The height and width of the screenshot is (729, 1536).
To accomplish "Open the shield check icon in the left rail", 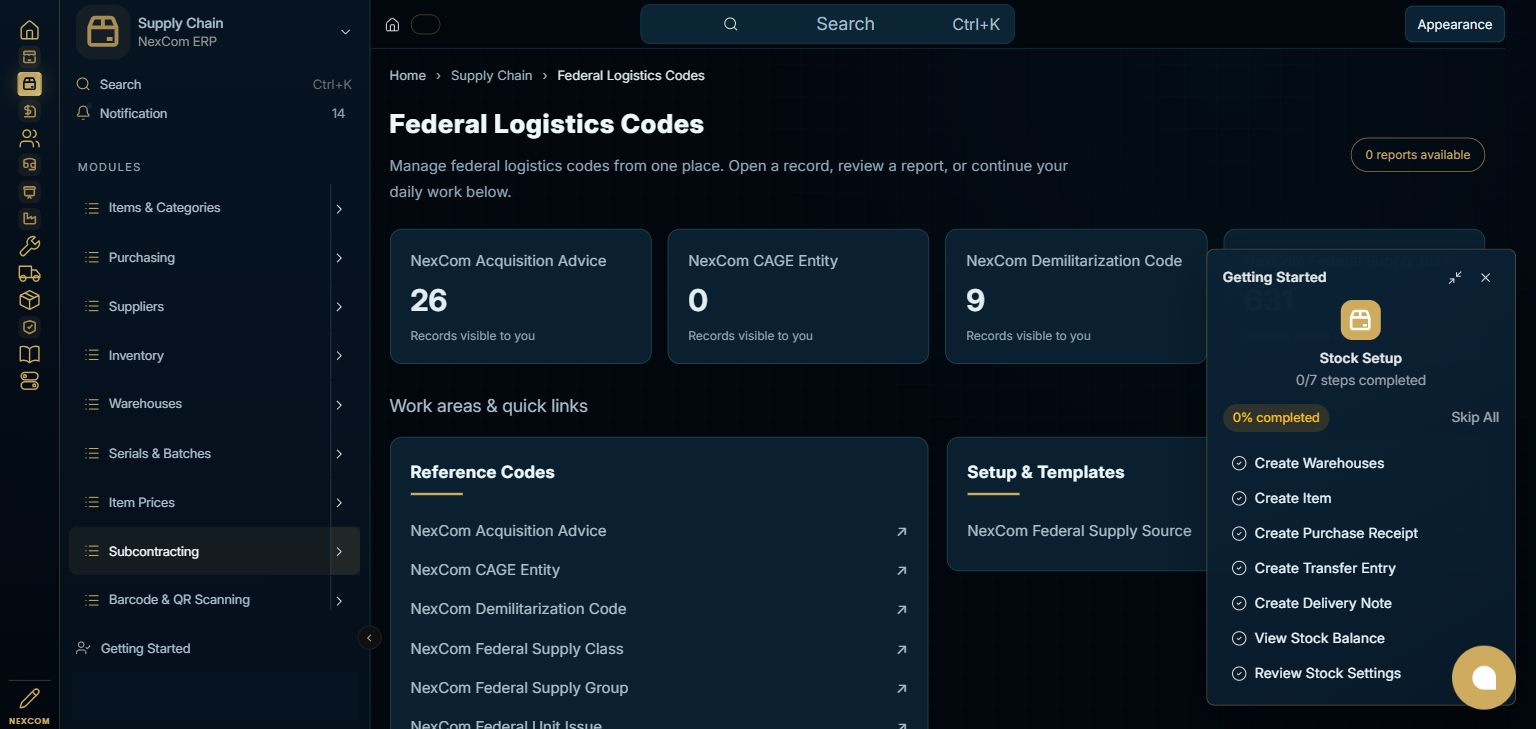I will pyautogui.click(x=30, y=327).
